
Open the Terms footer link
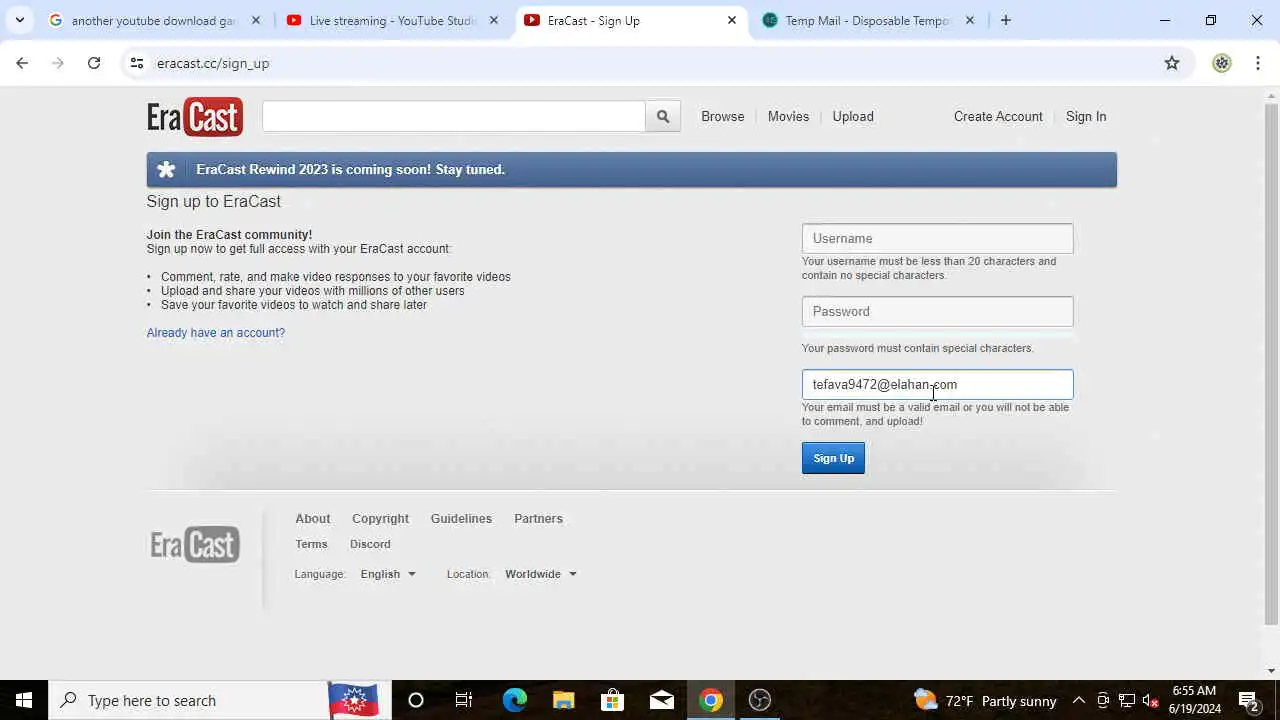coord(311,544)
